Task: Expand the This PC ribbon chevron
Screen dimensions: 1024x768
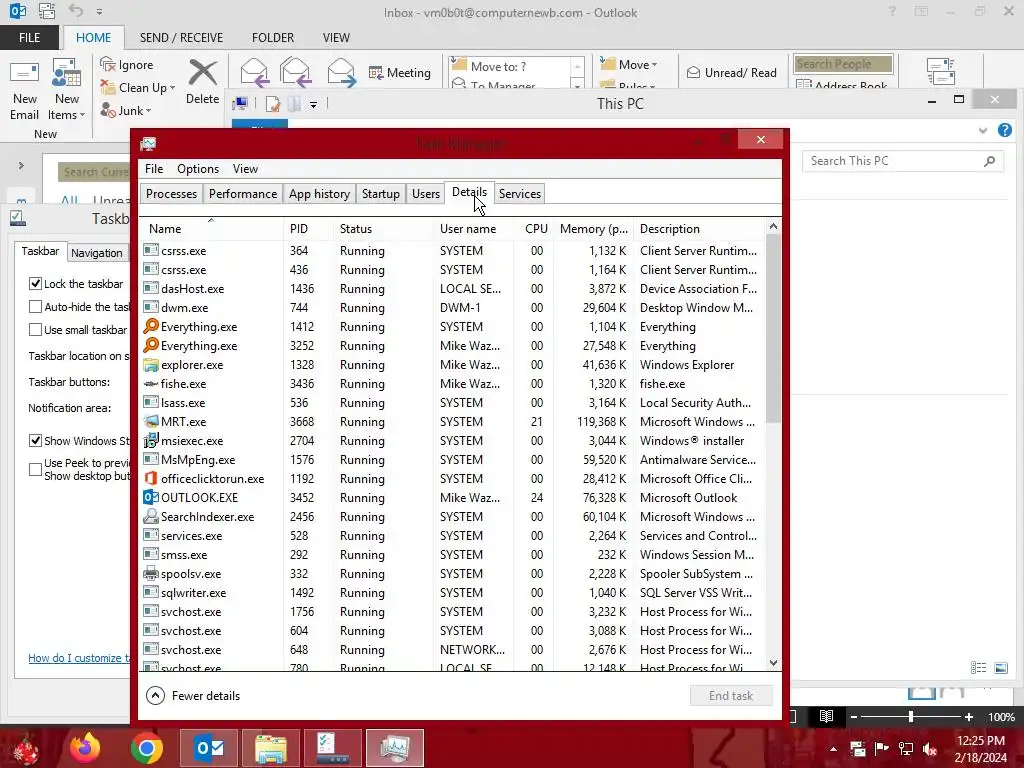Action: click(982, 131)
